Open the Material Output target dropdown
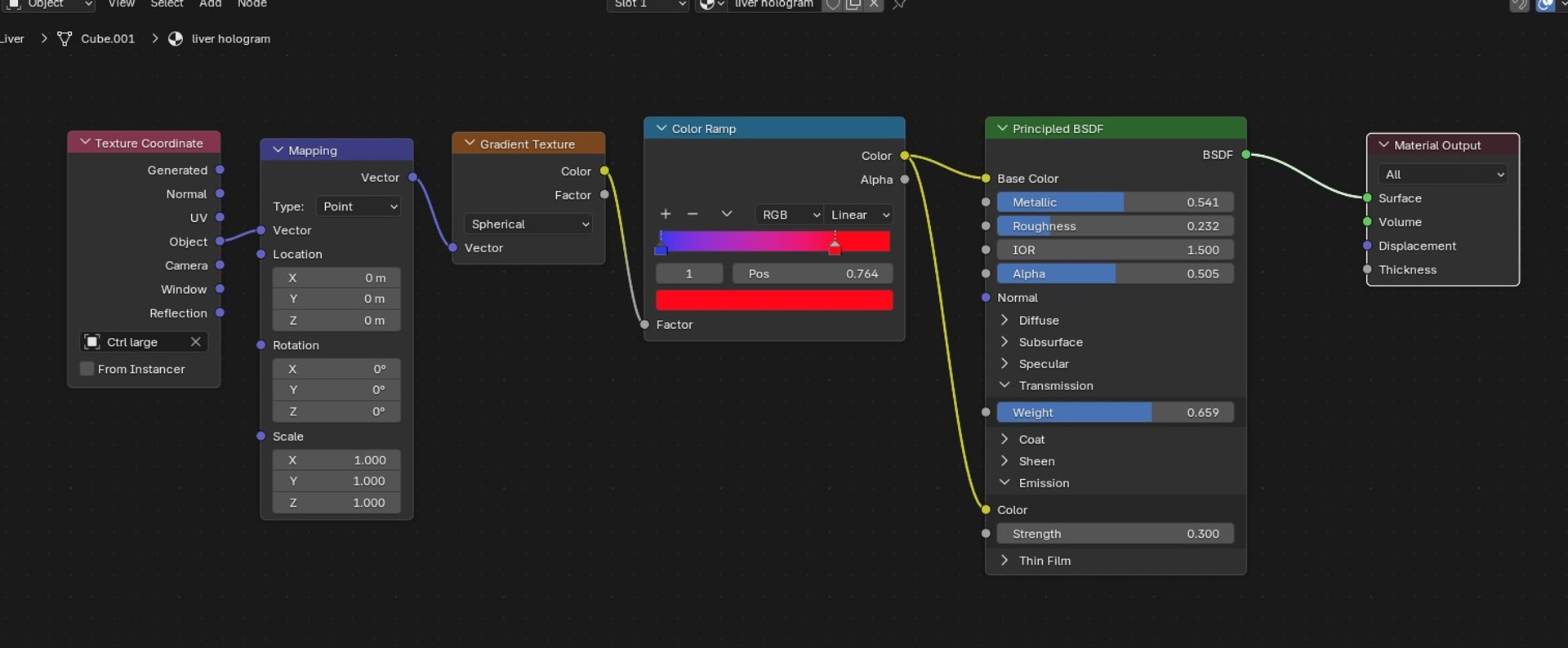 click(1442, 175)
